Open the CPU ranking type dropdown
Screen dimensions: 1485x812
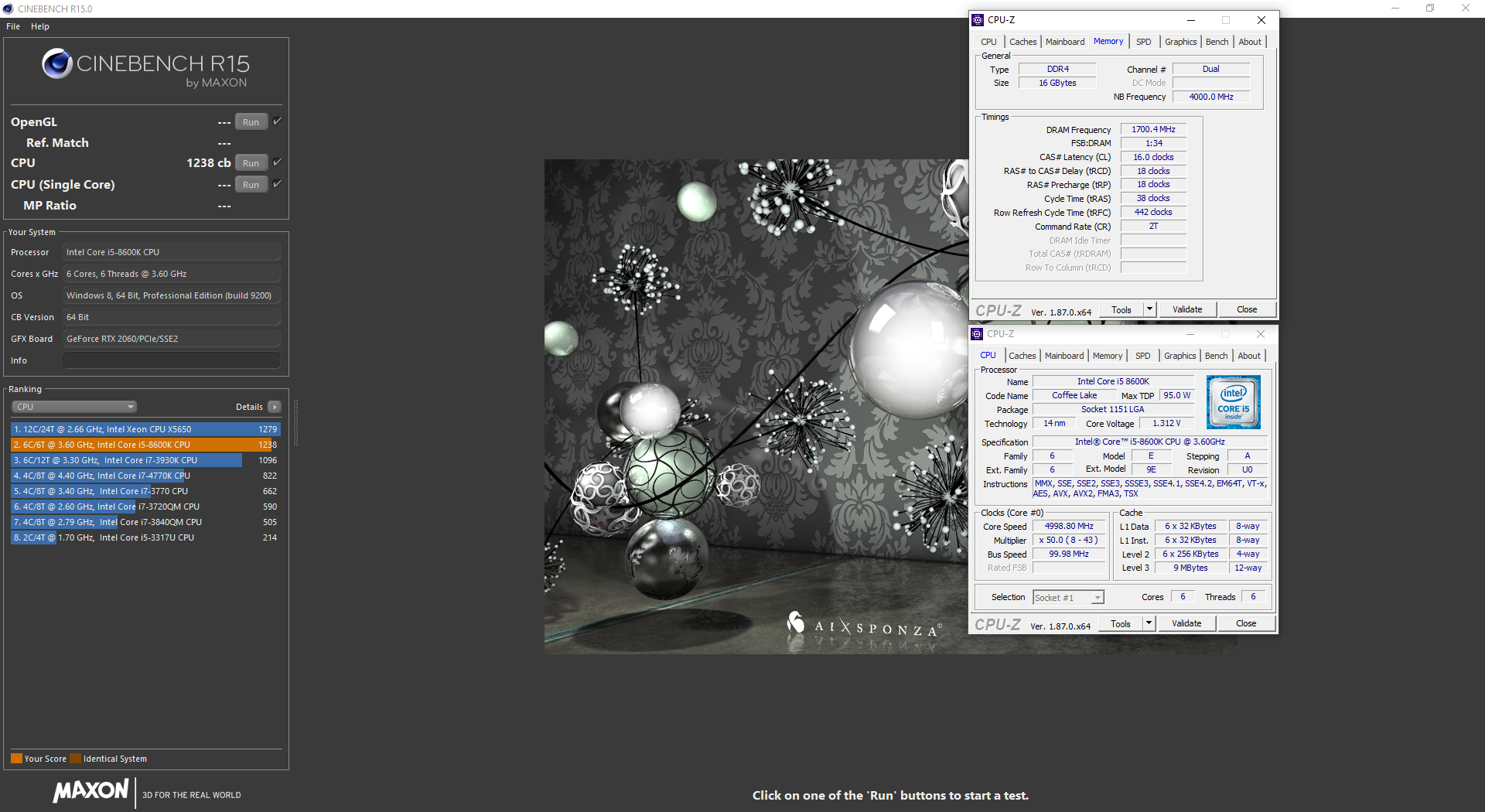click(x=74, y=407)
